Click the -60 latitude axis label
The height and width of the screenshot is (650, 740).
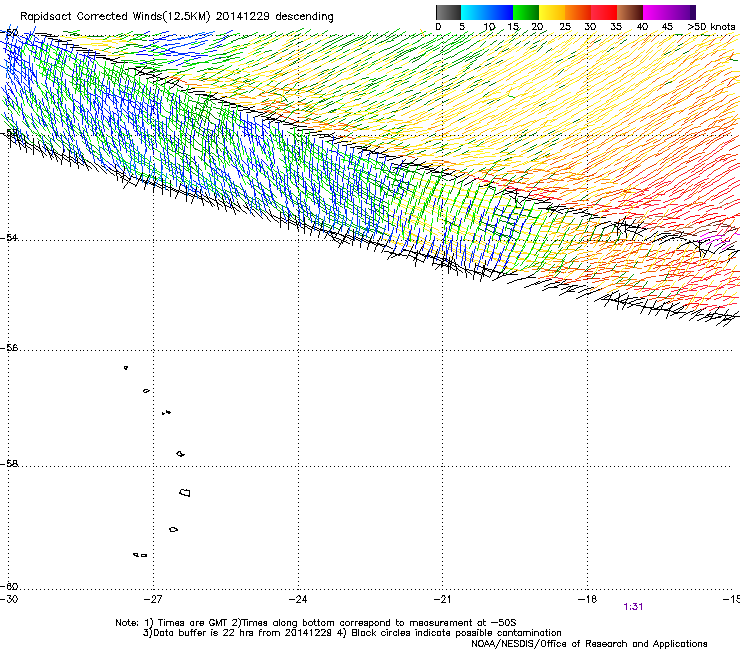point(9,586)
